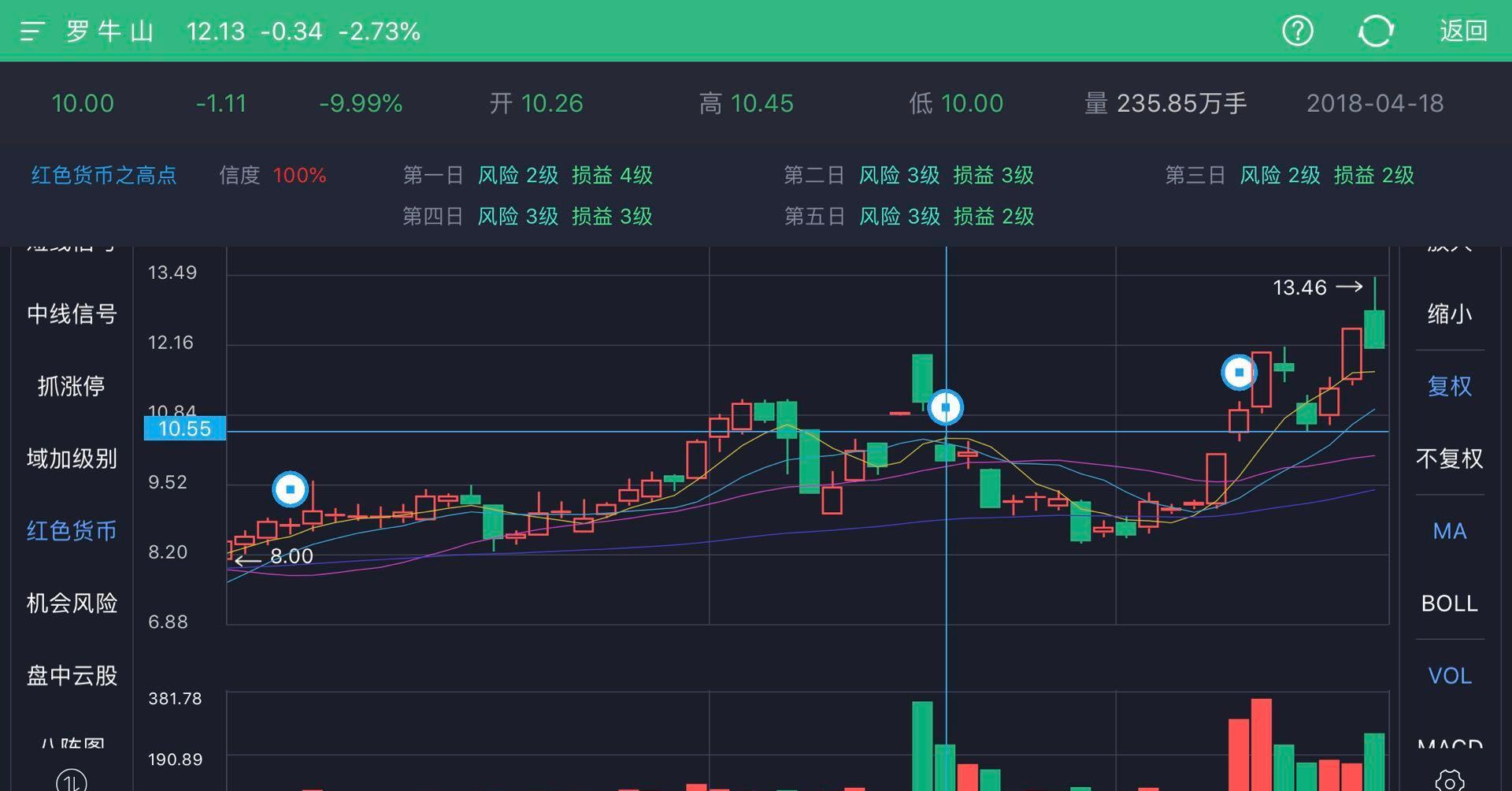
Task: Toggle the VOL indicator
Action: tap(1450, 676)
